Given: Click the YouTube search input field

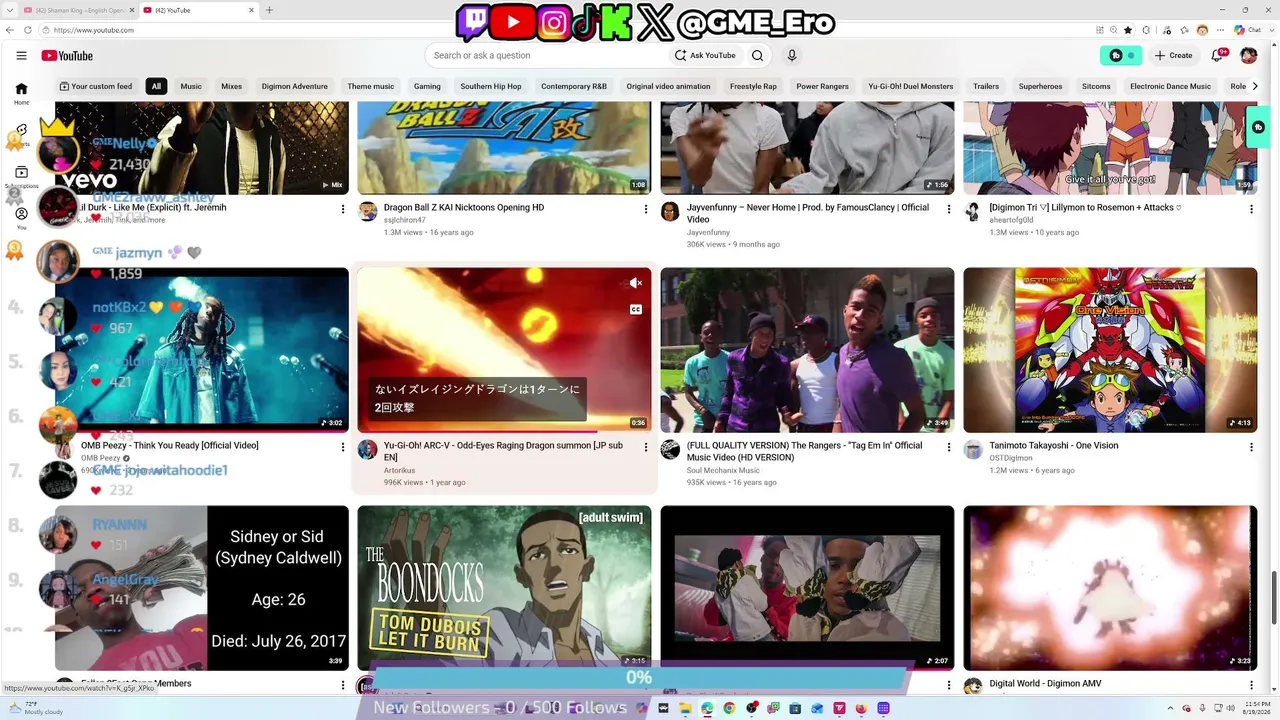Looking at the screenshot, I should [545, 56].
